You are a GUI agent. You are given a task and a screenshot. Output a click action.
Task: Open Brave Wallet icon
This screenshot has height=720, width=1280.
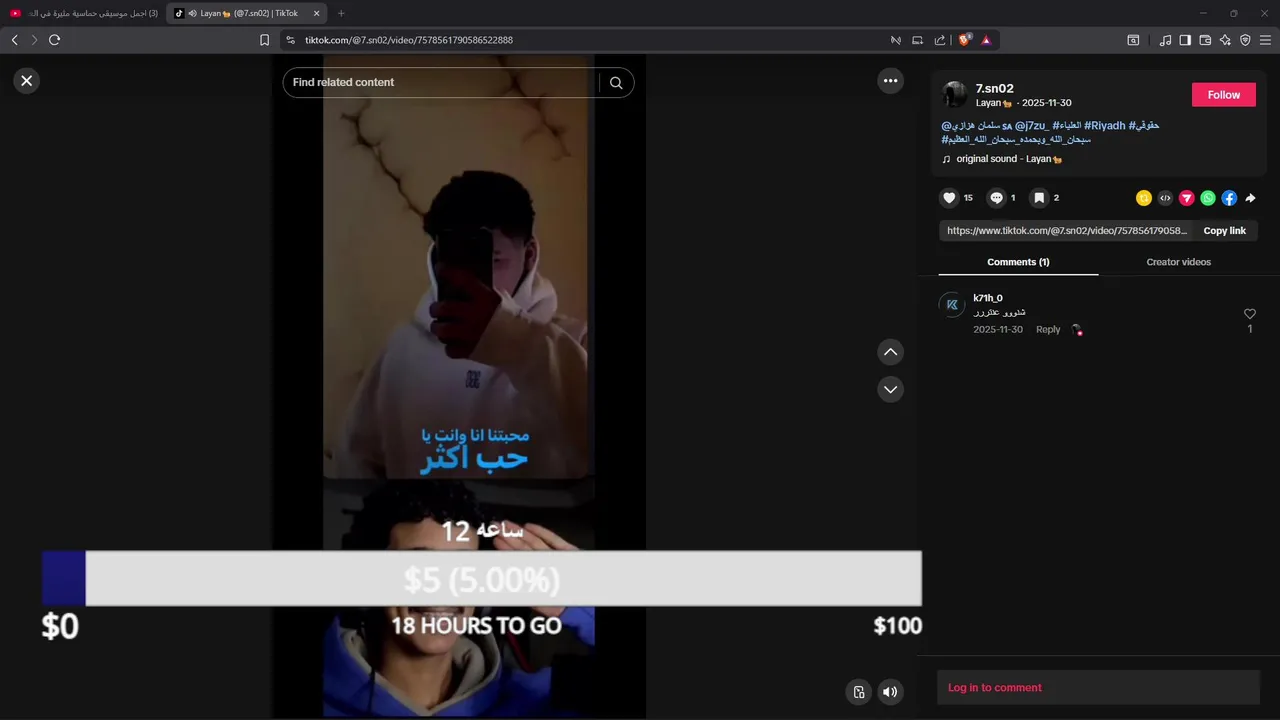coord(1205,40)
